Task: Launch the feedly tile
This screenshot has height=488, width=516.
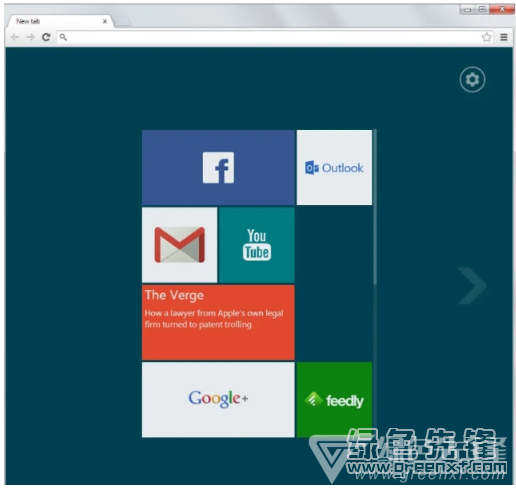Action: click(x=334, y=399)
